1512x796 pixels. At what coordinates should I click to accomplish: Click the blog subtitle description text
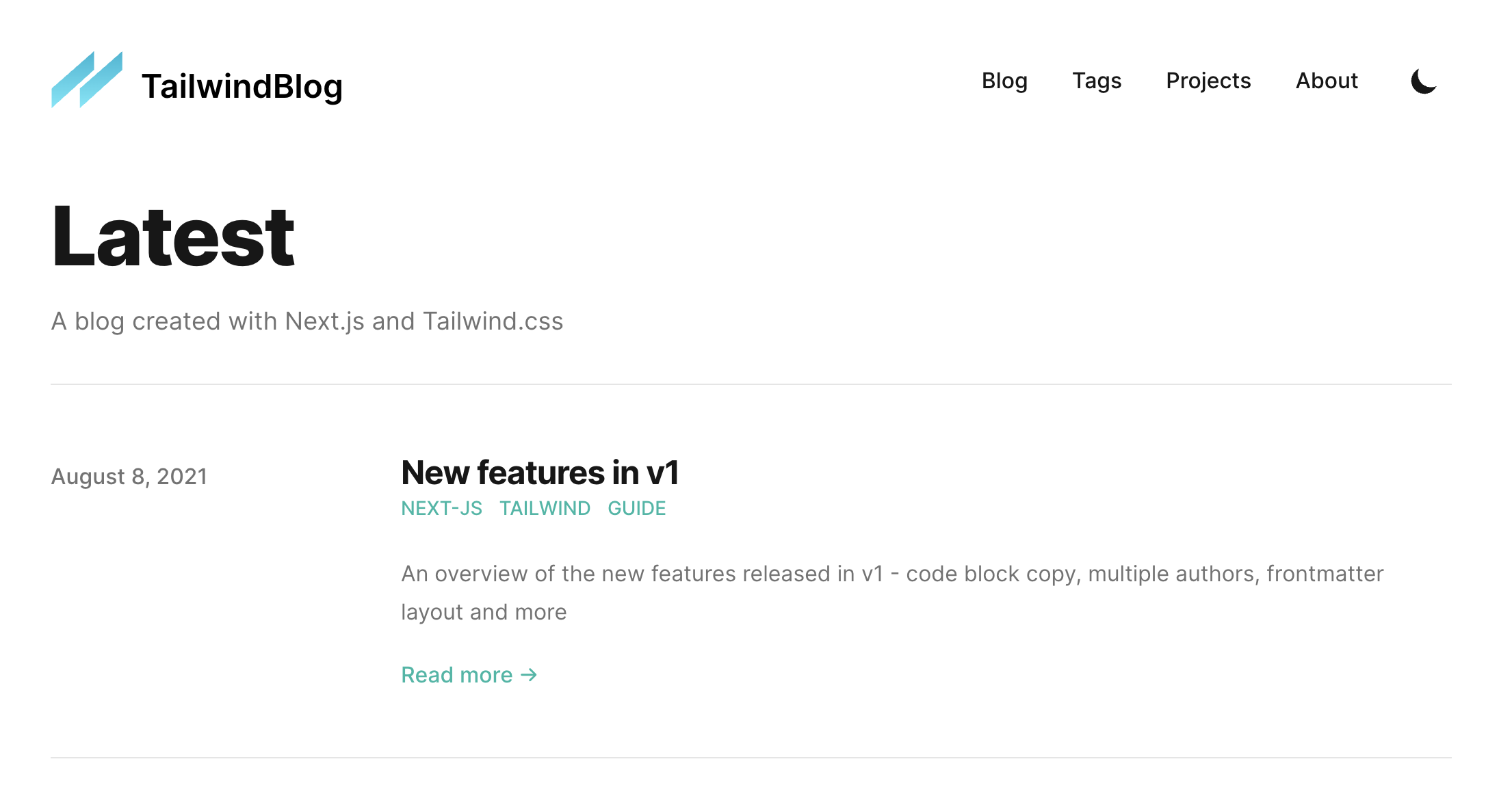307,321
